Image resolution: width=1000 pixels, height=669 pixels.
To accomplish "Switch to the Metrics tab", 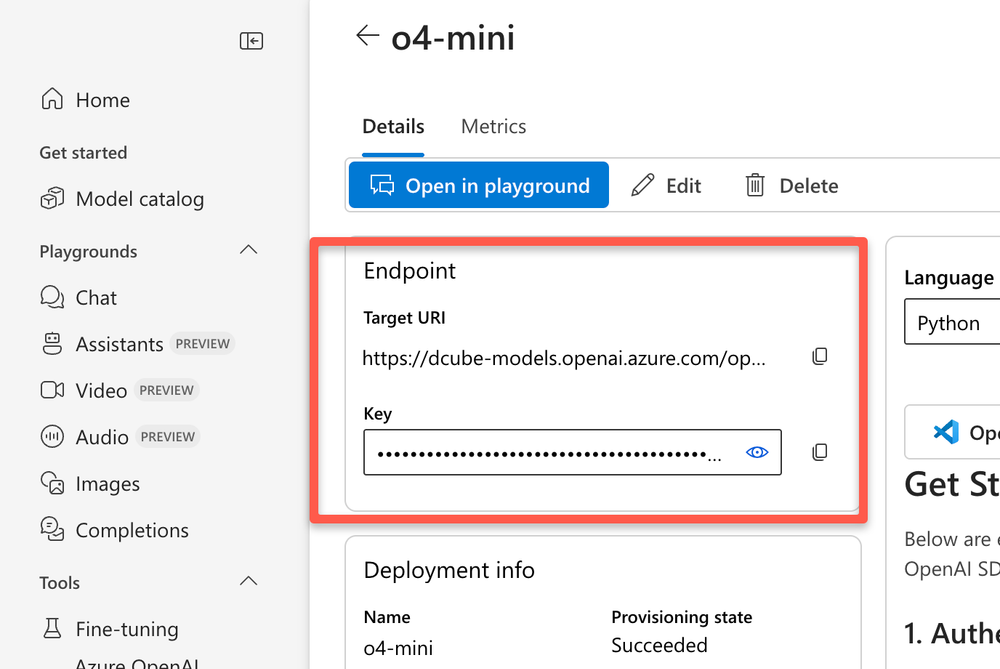I will (x=493, y=126).
